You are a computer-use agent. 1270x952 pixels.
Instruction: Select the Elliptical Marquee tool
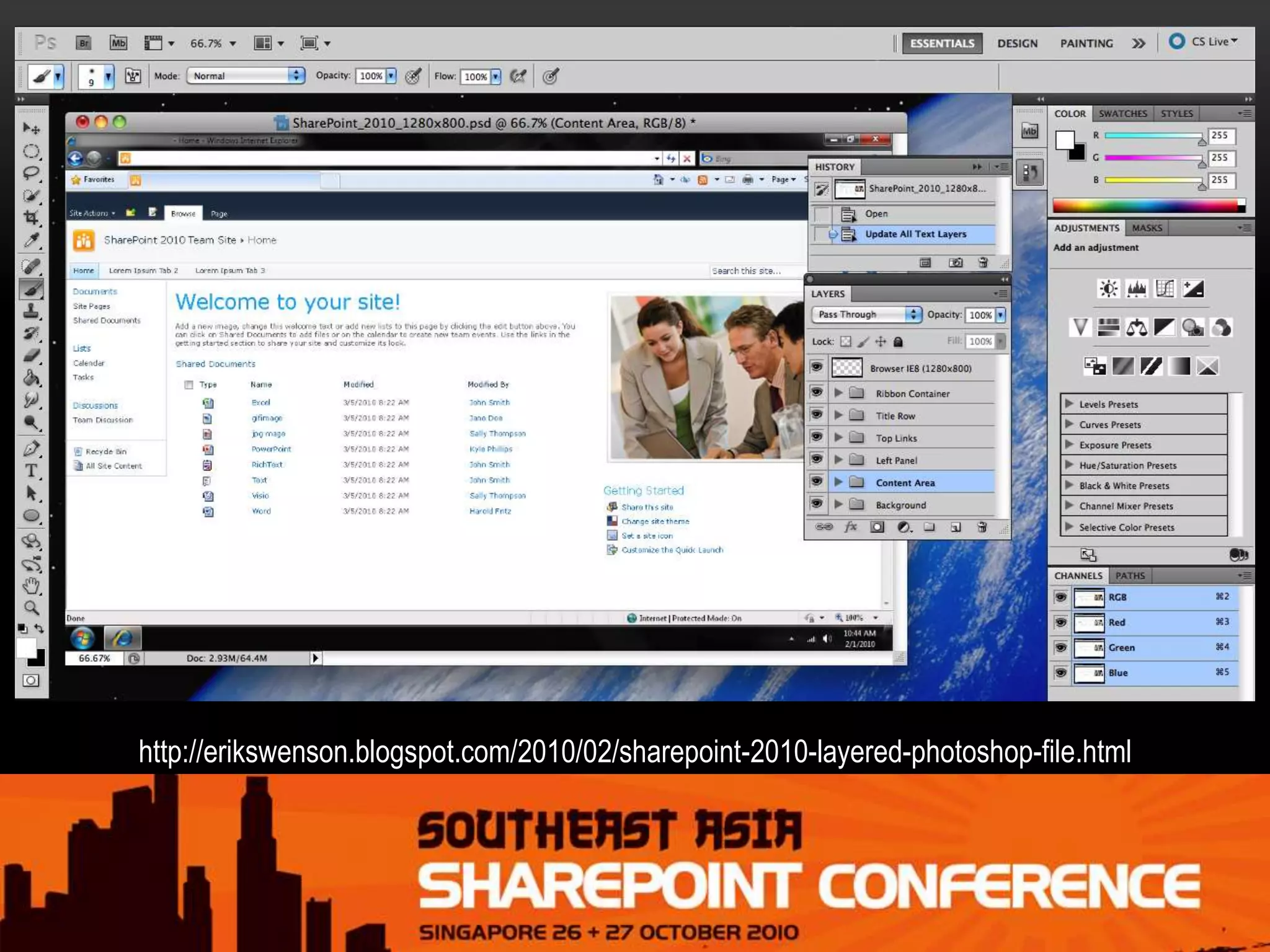tap(31, 151)
